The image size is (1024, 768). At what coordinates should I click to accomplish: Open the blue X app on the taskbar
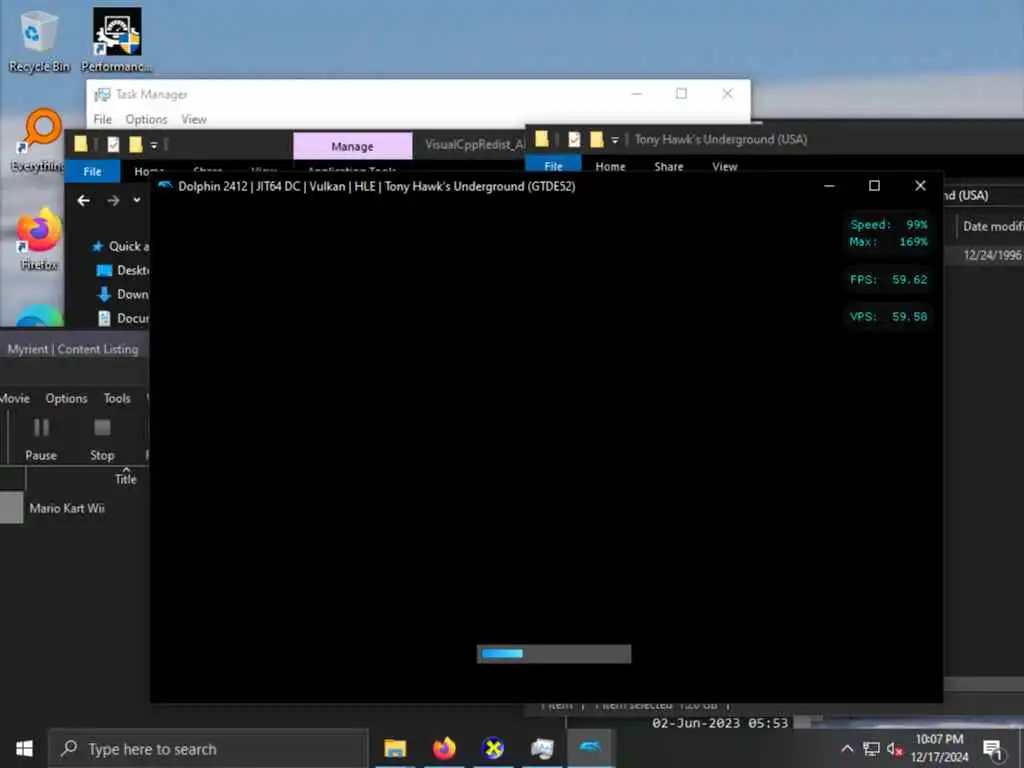tap(493, 748)
